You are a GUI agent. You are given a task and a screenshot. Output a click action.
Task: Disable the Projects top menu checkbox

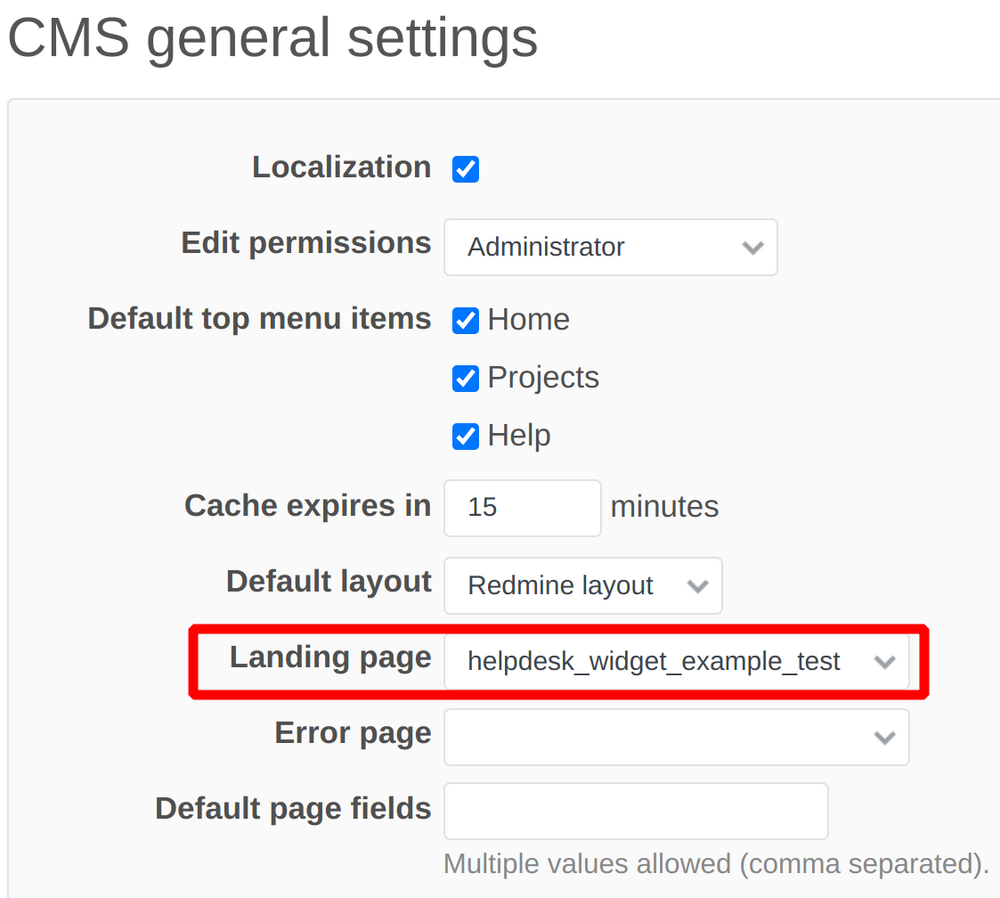[x=465, y=378]
